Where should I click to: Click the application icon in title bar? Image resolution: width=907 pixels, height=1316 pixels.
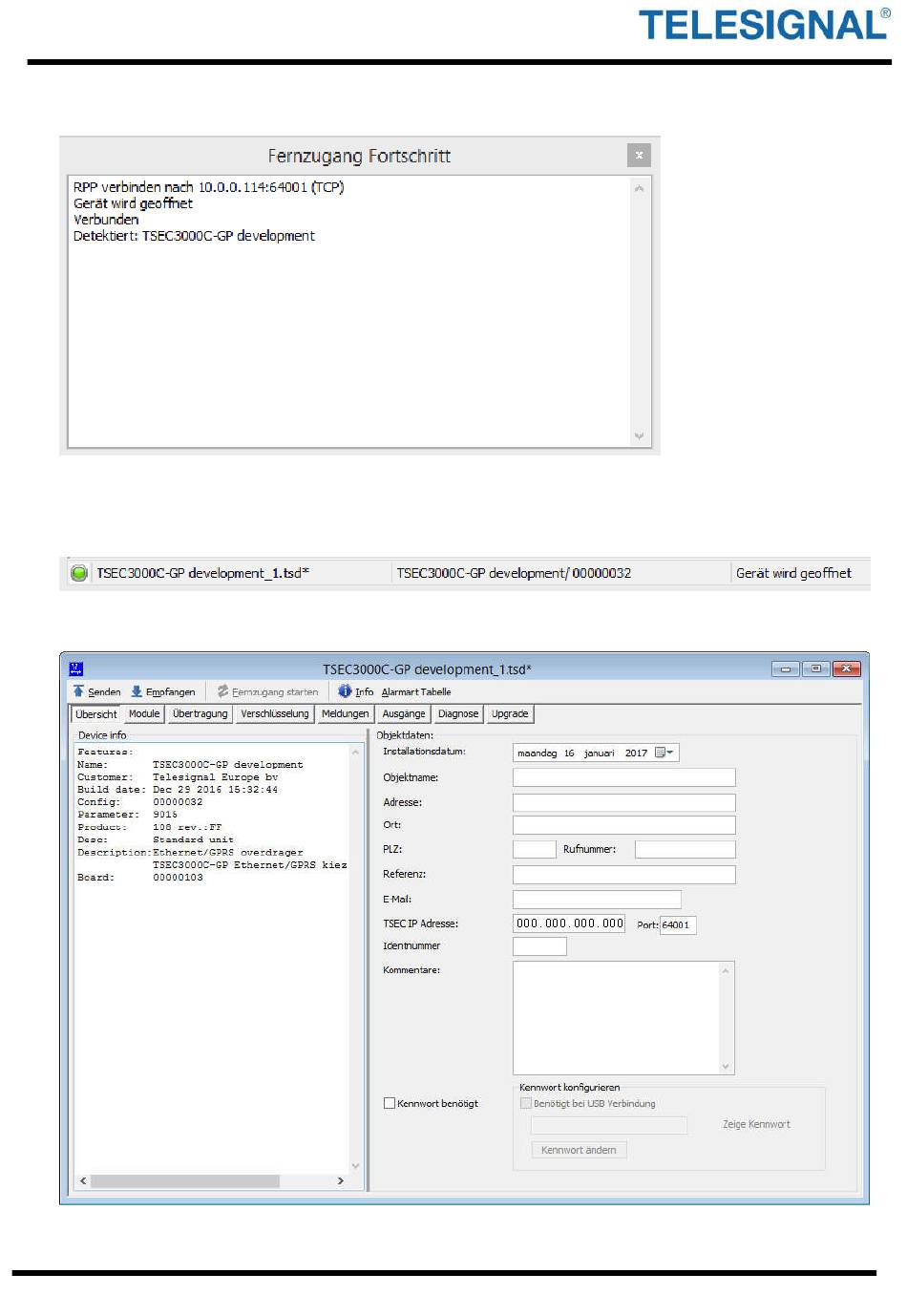click(77, 669)
